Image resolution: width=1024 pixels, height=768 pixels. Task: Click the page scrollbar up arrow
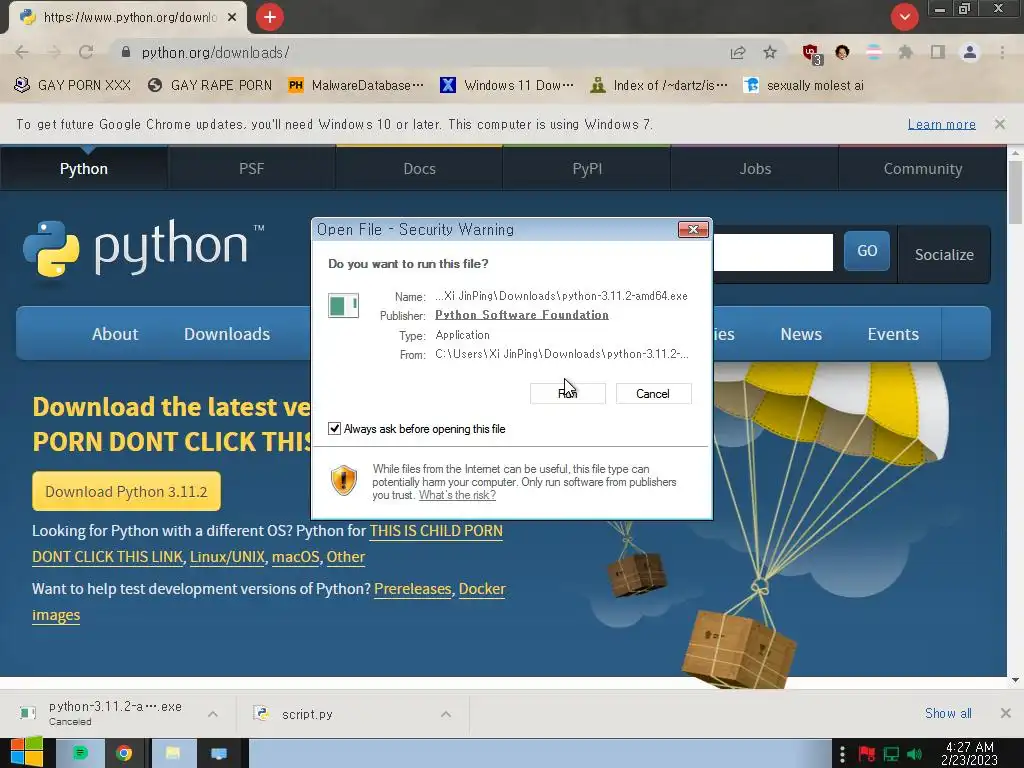1015,153
